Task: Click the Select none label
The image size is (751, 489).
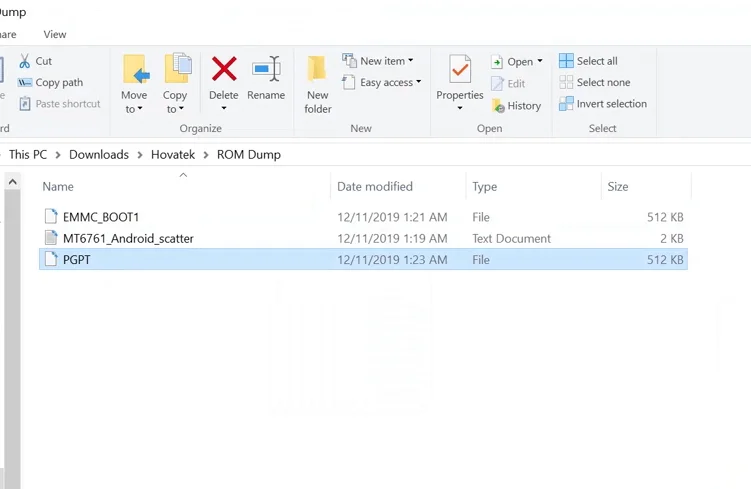Action: (x=603, y=82)
